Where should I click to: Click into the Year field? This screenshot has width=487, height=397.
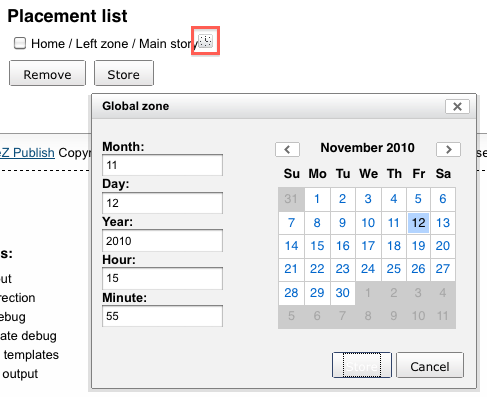(x=162, y=241)
